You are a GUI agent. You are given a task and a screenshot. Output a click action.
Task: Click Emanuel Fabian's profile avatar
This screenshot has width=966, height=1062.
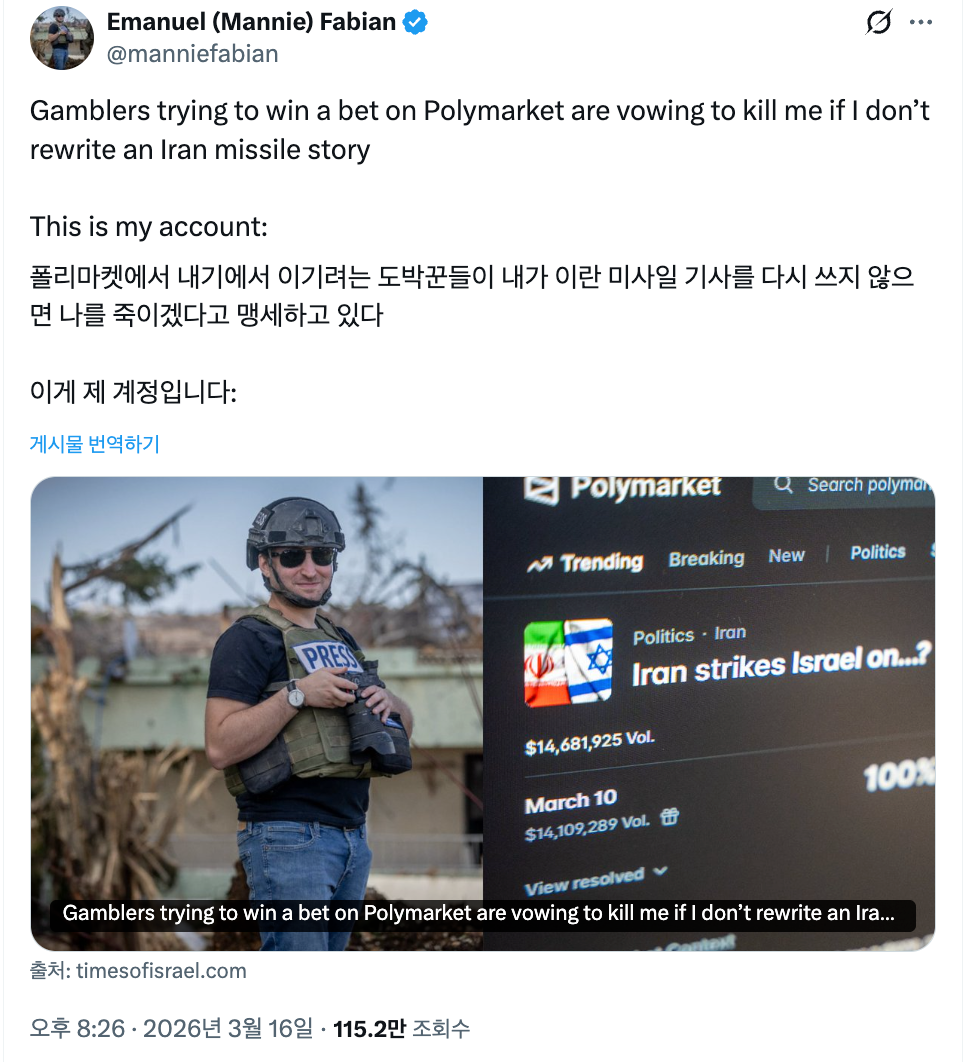coord(61,37)
